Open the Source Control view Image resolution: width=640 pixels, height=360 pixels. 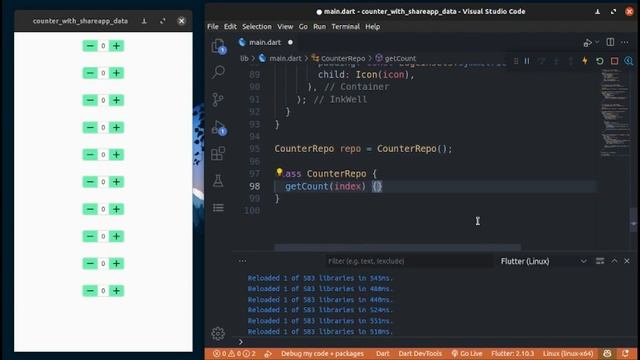[218, 99]
